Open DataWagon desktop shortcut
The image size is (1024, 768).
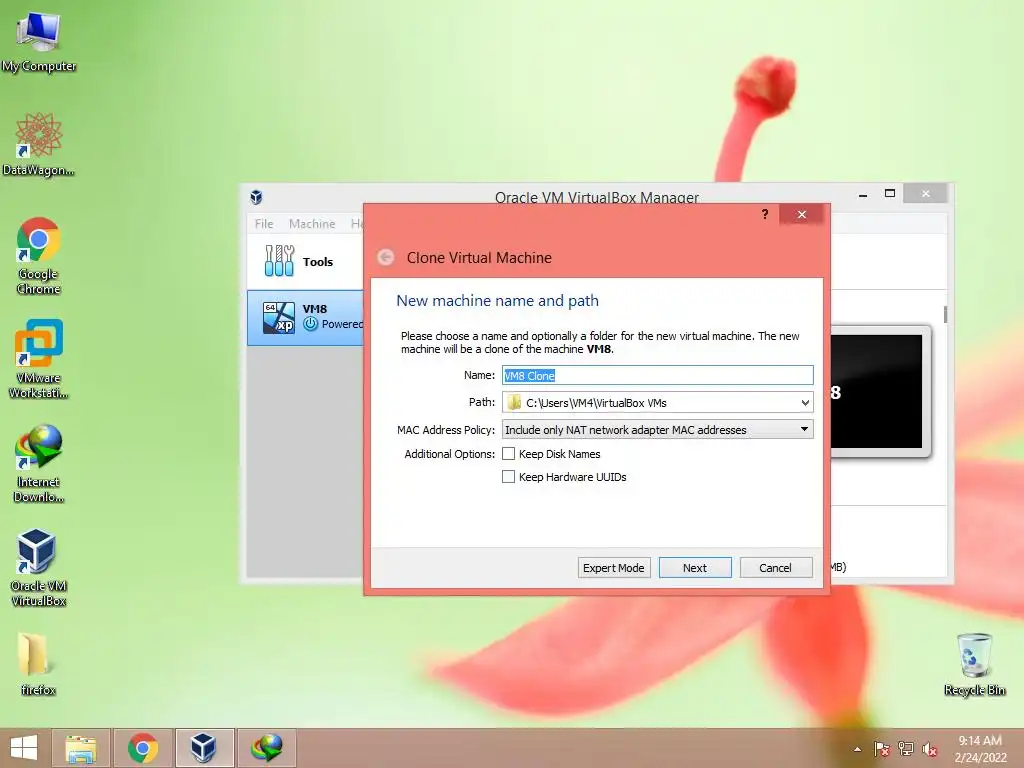(39, 144)
